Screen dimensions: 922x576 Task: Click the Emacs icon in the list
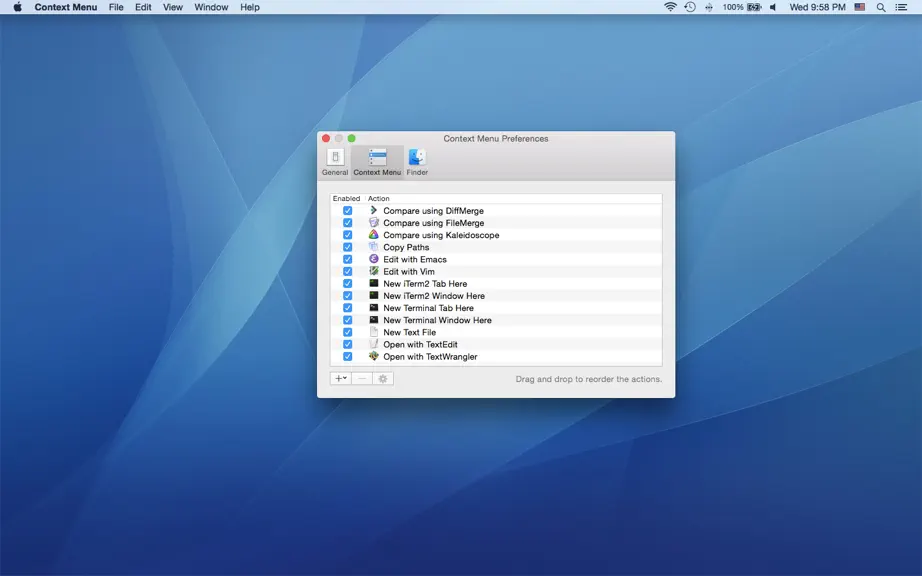coord(373,259)
